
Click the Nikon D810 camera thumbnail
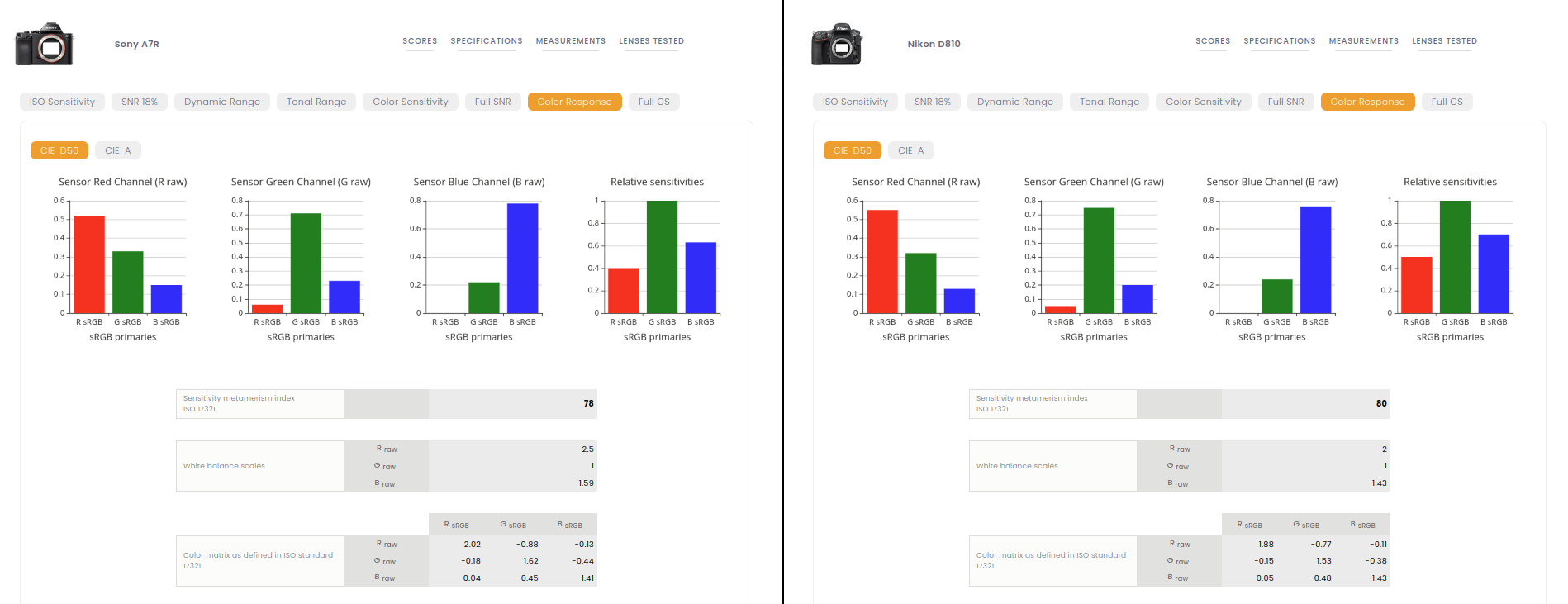[837, 45]
